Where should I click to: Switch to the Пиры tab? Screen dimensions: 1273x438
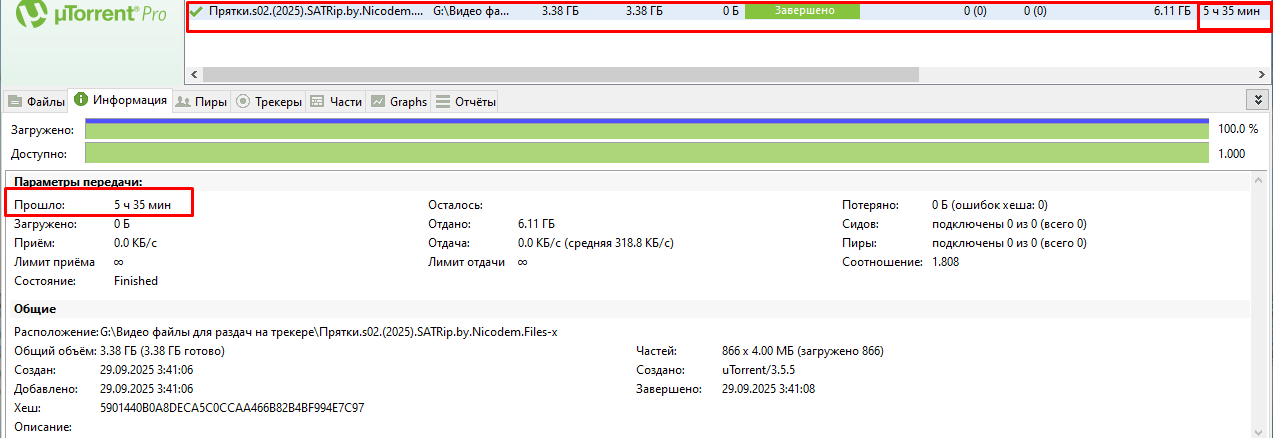(201, 102)
